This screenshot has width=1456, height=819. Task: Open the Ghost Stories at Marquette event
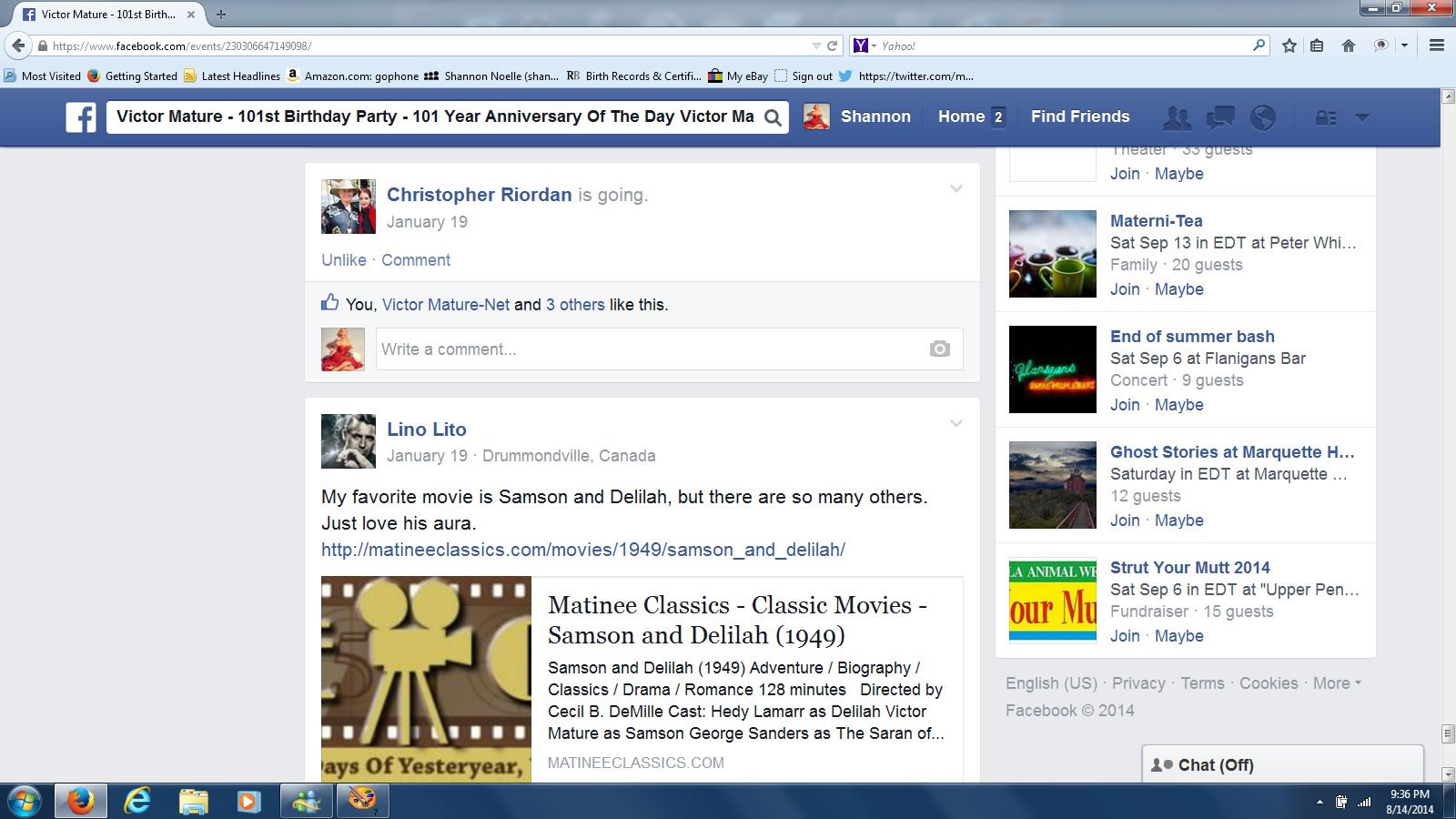[1232, 452]
